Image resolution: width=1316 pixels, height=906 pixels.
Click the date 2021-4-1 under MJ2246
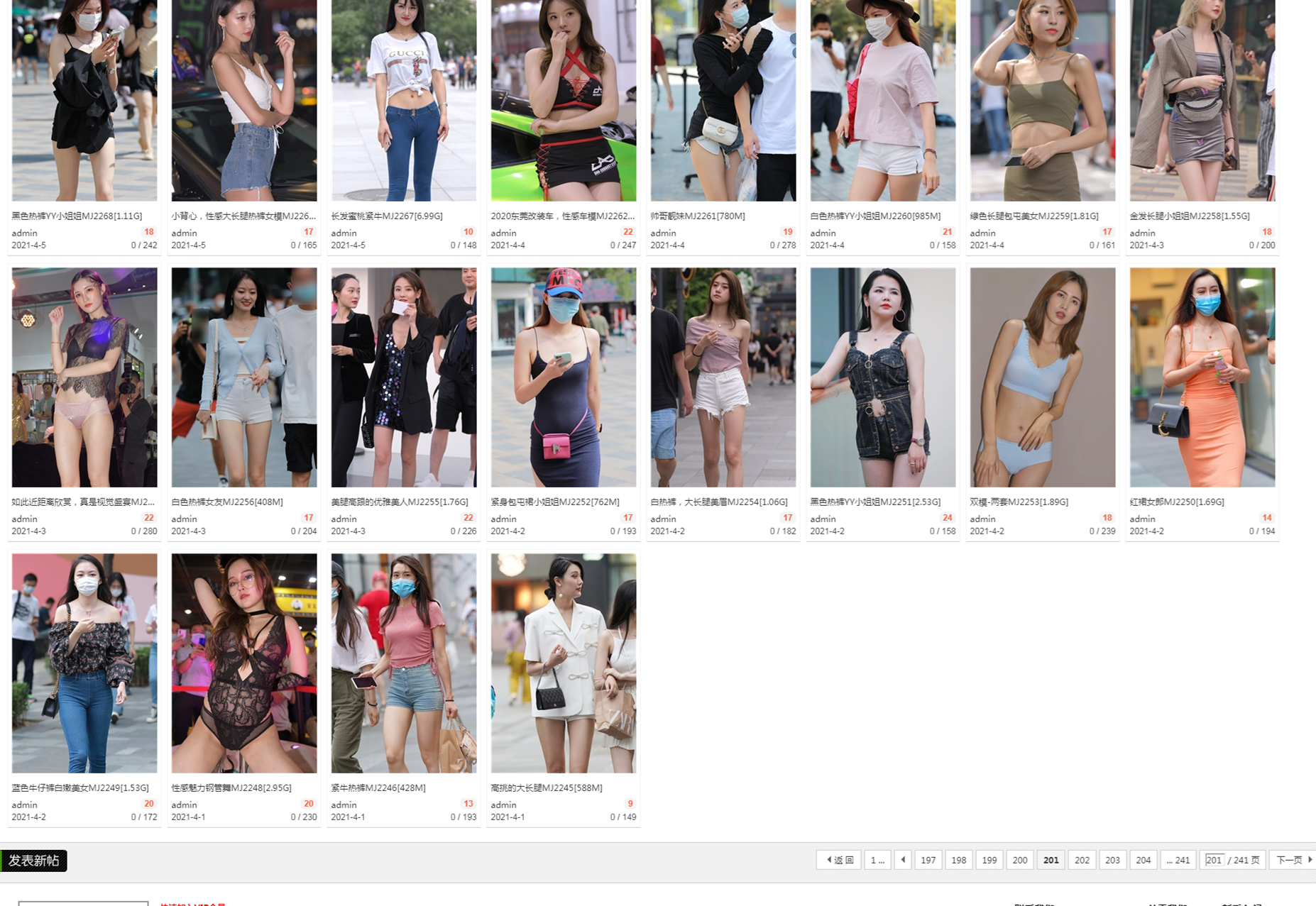[x=348, y=817]
